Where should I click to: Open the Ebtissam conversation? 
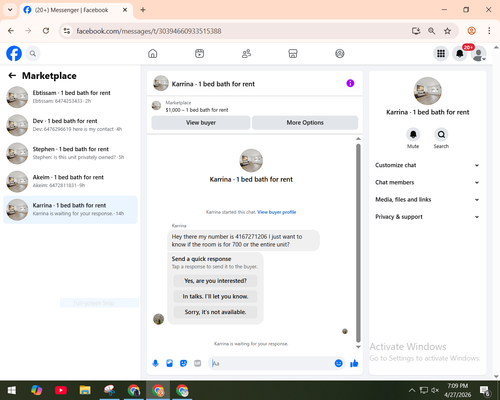[x=70, y=97]
